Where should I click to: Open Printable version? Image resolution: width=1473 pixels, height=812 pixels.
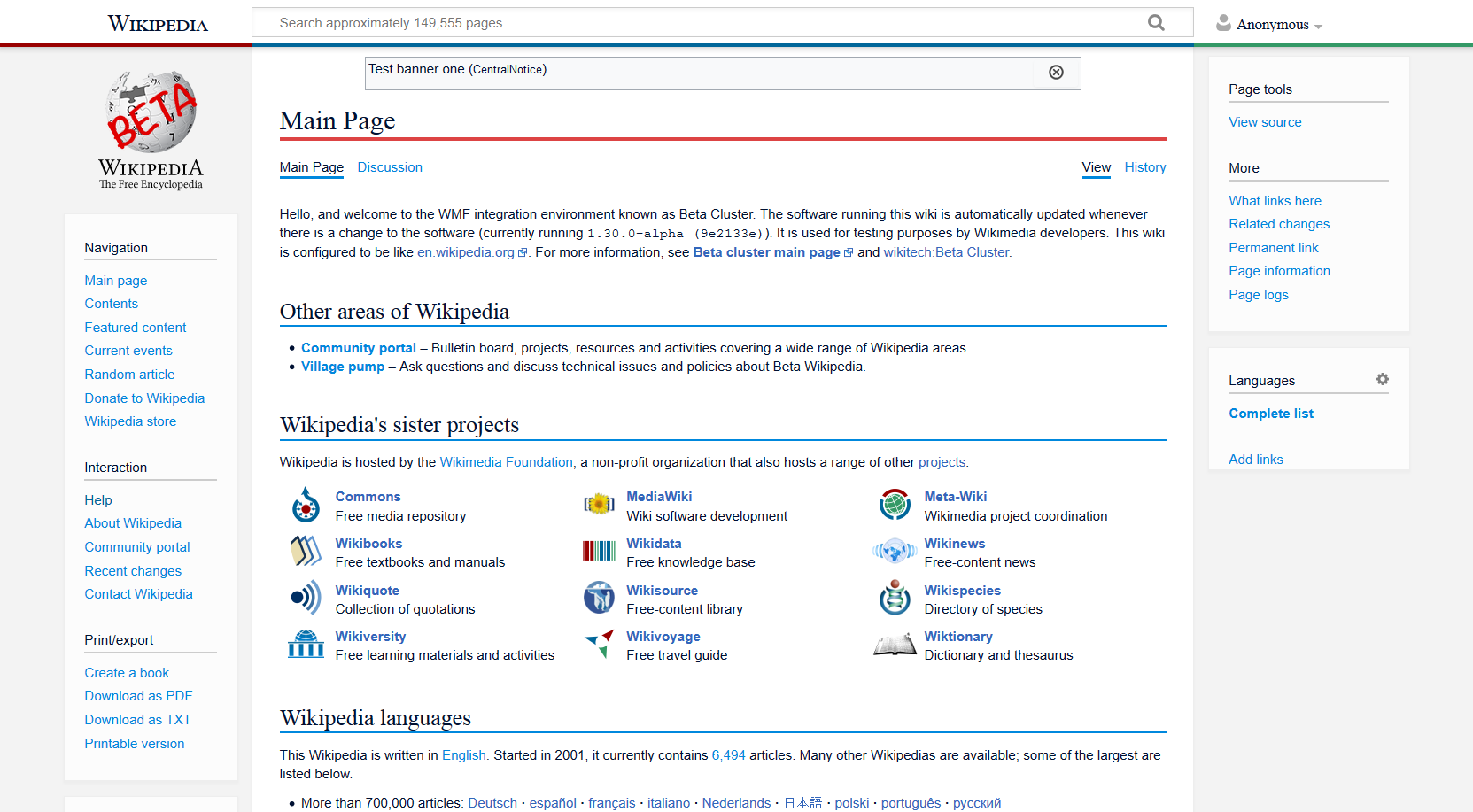(135, 744)
